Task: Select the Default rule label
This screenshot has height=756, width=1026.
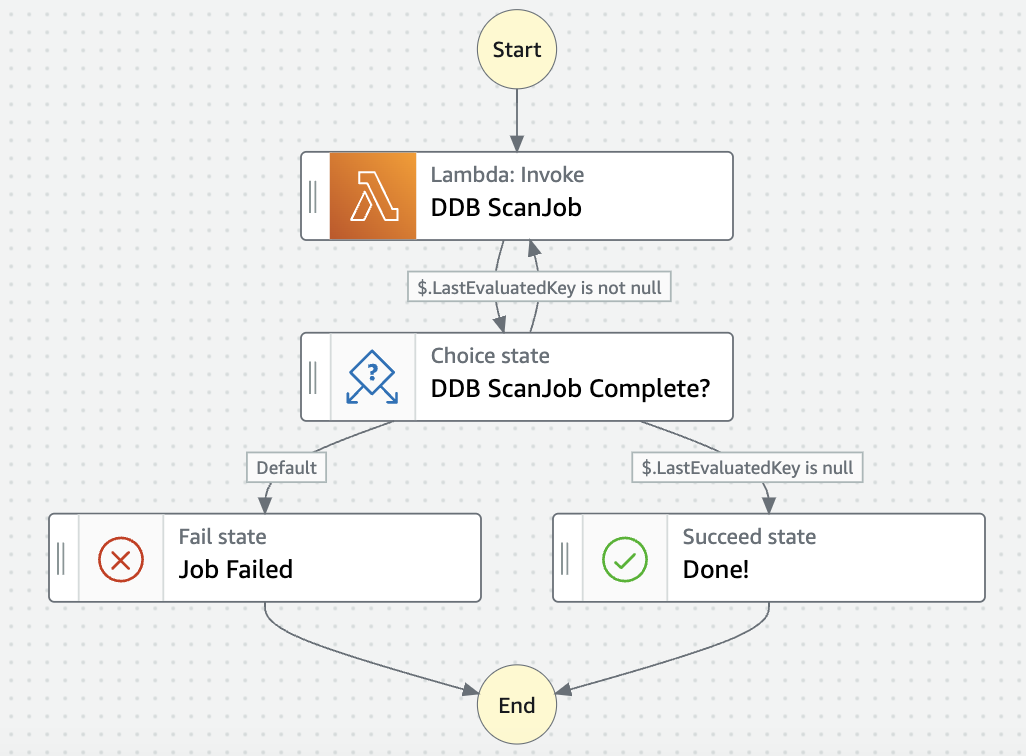Action: click(x=286, y=467)
